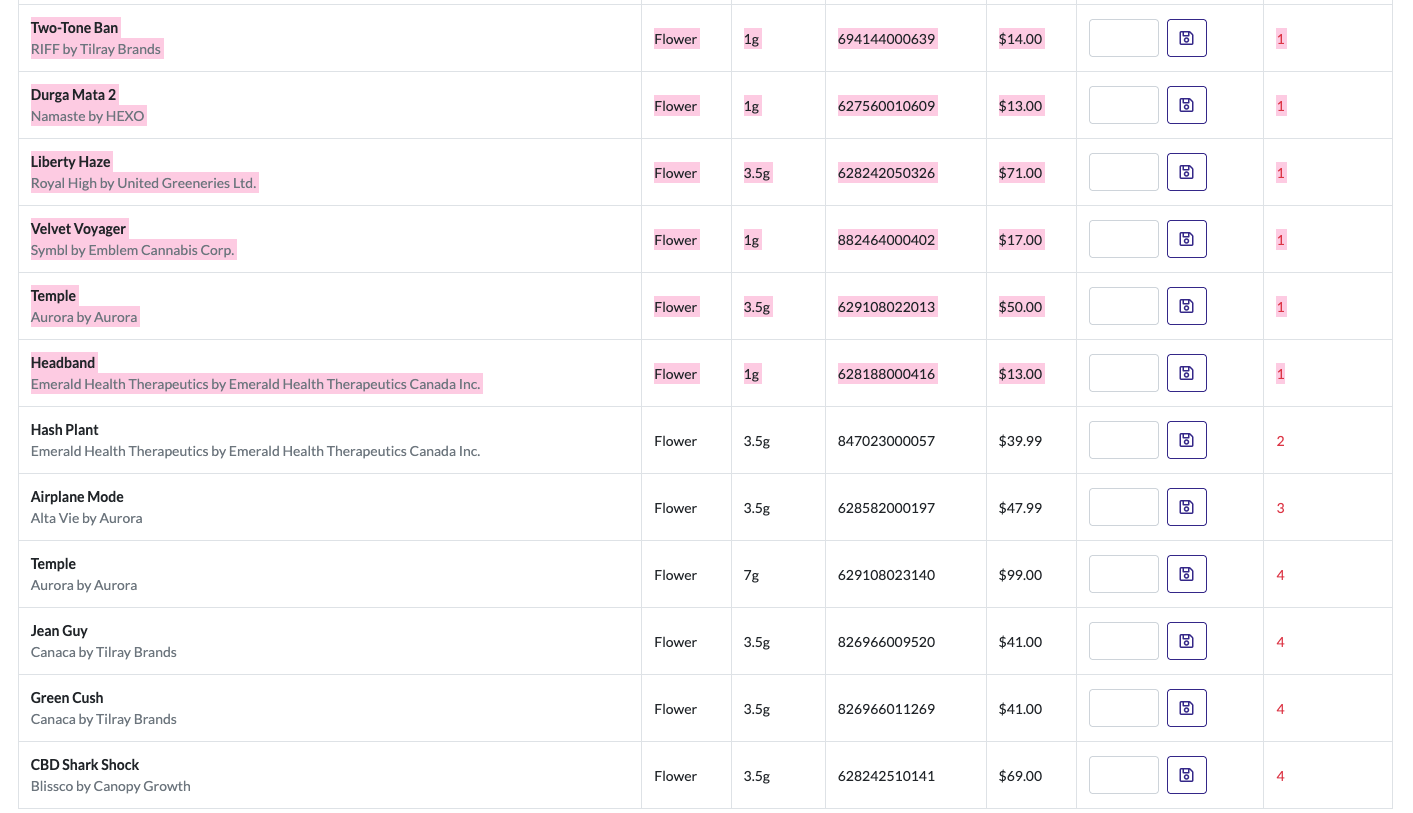Click price $71.00 for Liberty Haze
Image resolution: width=1413 pixels, height=813 pixels.
coord(1020,173)
